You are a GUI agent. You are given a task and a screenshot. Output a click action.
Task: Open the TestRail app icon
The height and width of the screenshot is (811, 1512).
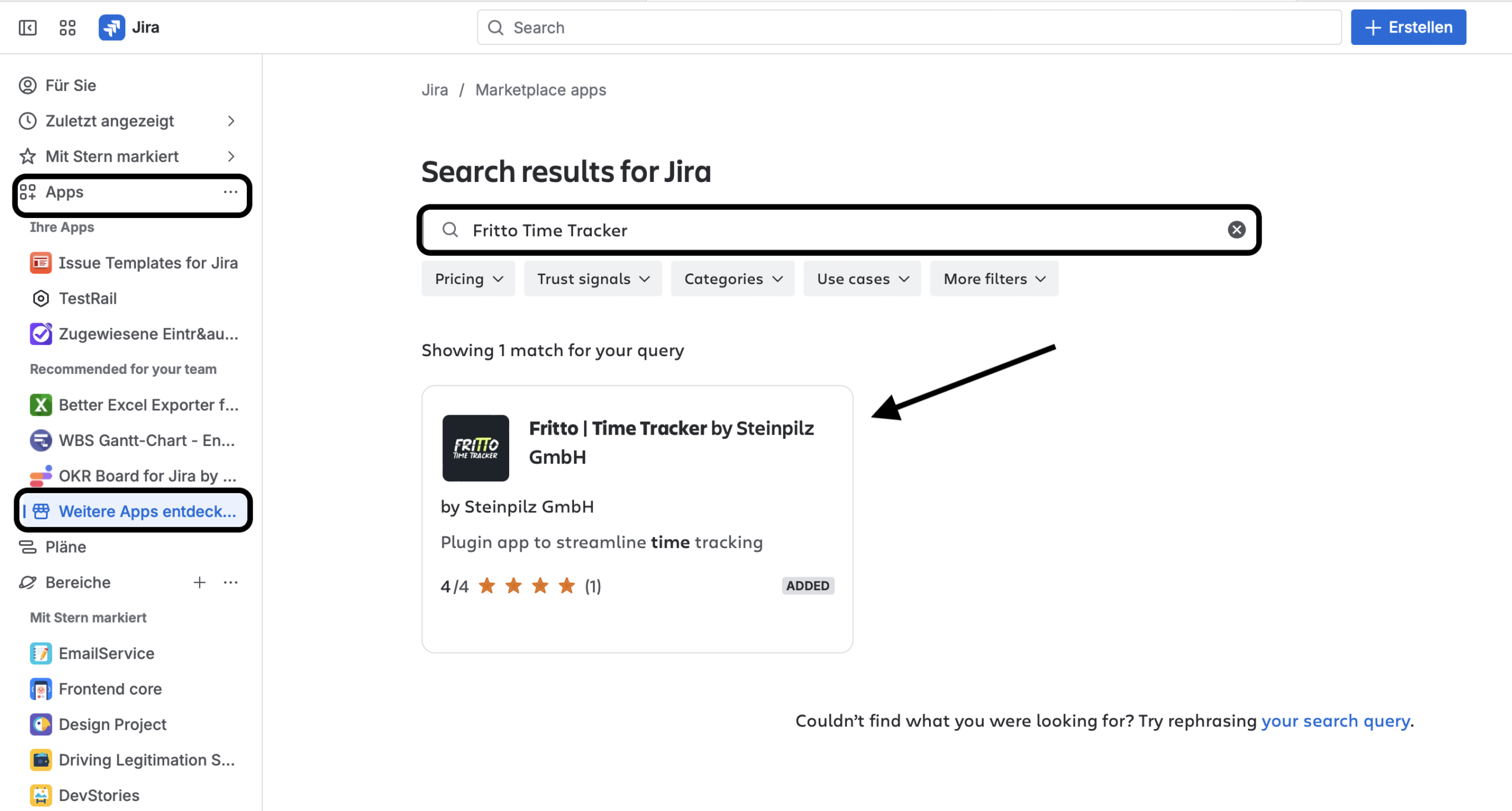pyautogui.click(x=41, y=299)
